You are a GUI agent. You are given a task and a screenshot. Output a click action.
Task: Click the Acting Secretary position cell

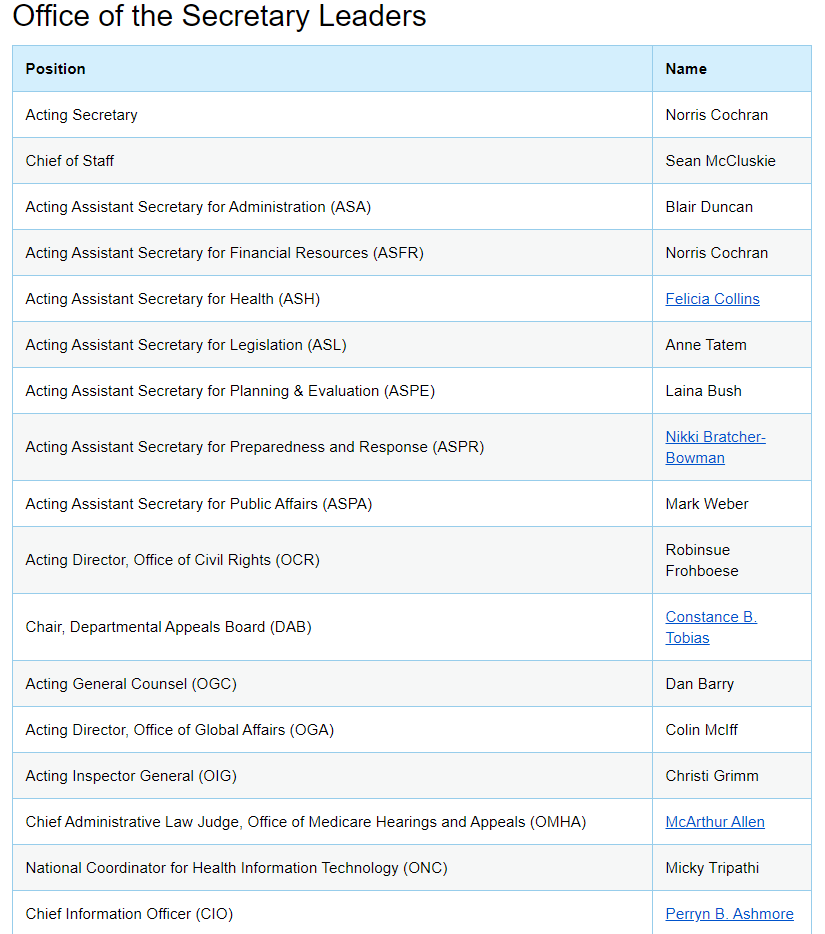pyautogui.click(x=332, y=115)
